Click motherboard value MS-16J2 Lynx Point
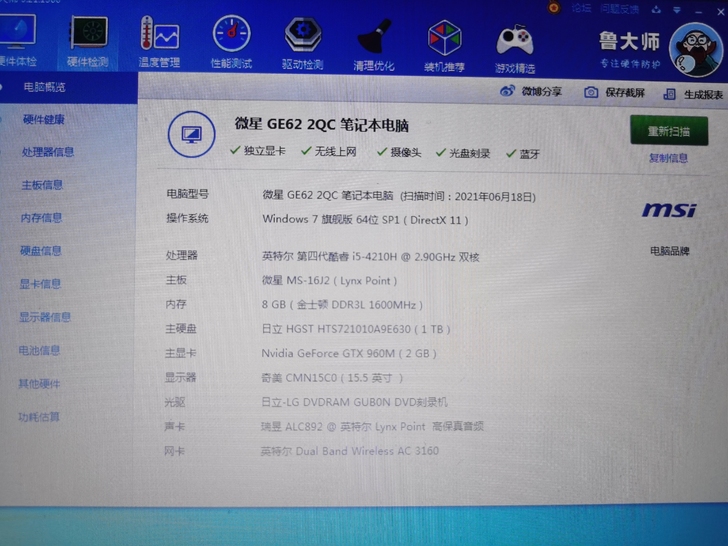Screen dimensions: 728x546 (329, 280)
